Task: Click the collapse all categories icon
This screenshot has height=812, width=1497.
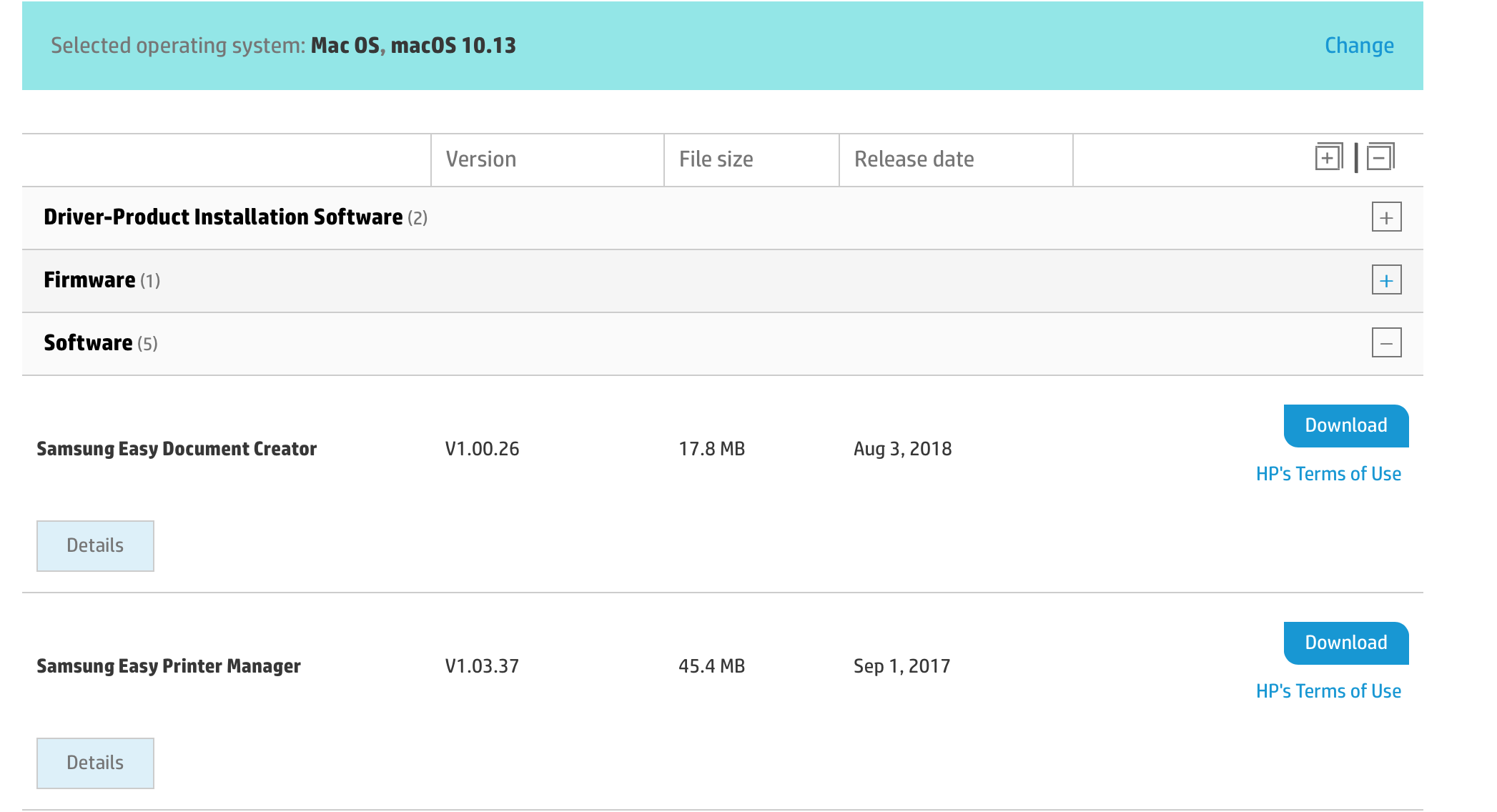Action: [x=1380, y=157]
